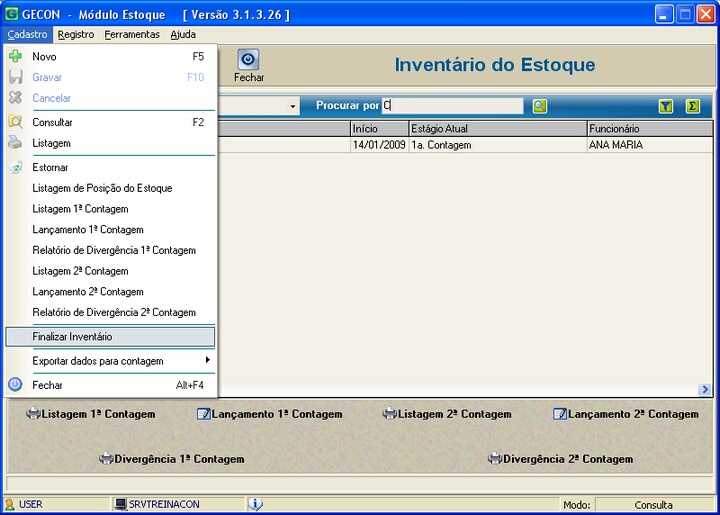This screenshot has height=515, width=720.
Task: Click the green plus Novo icon
Action: 15,56
